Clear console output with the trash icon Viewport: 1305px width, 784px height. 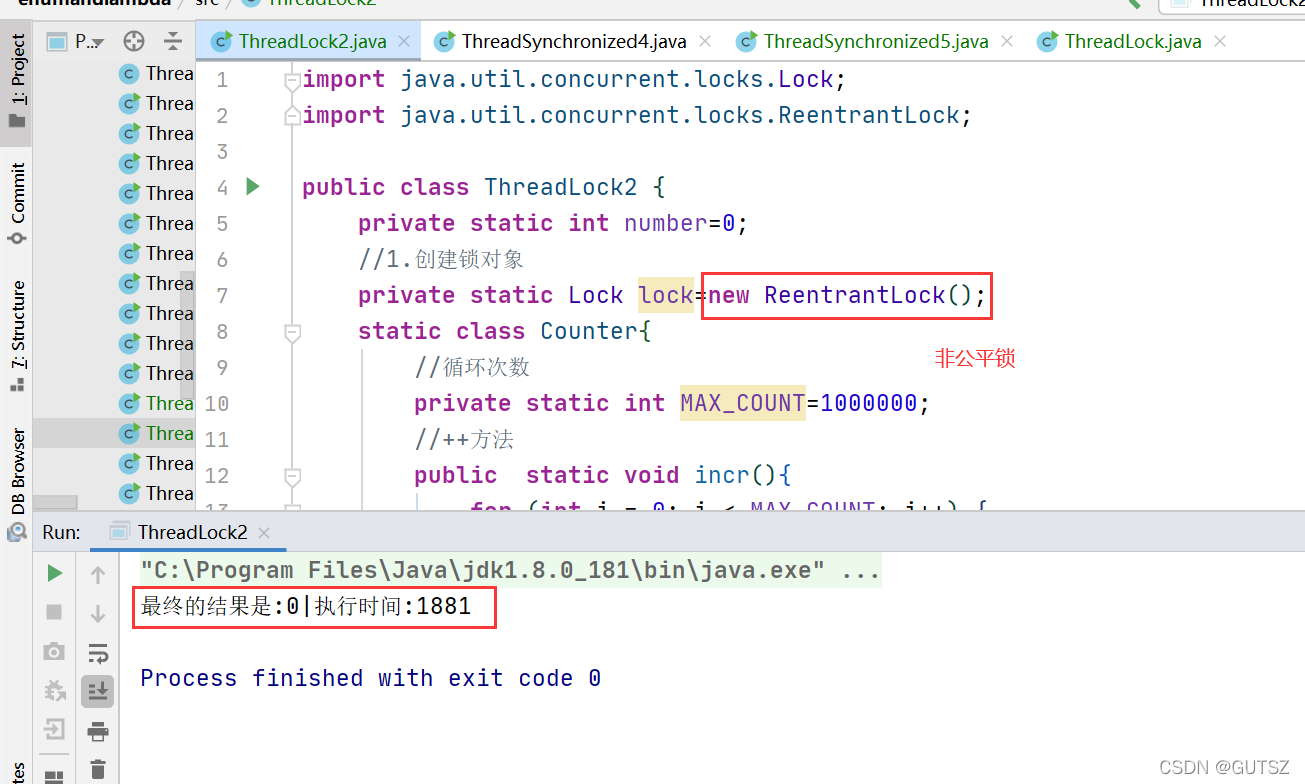(98, 769)
